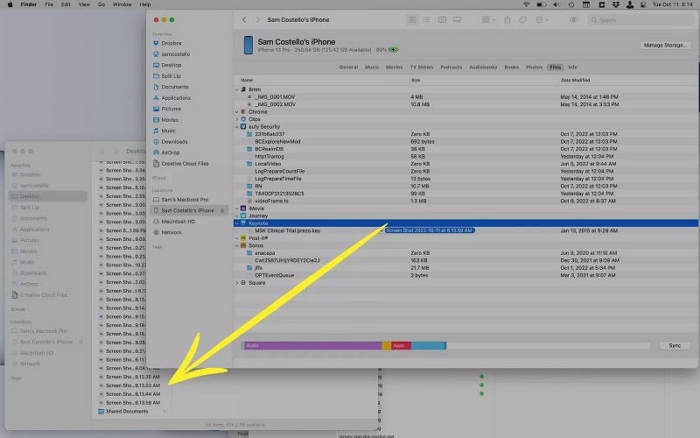Click the eject icon beside Sam Costello's iPhone
The width and height of the screenshot is (700, 438).
pyautogui.click(x=221, y=211)
